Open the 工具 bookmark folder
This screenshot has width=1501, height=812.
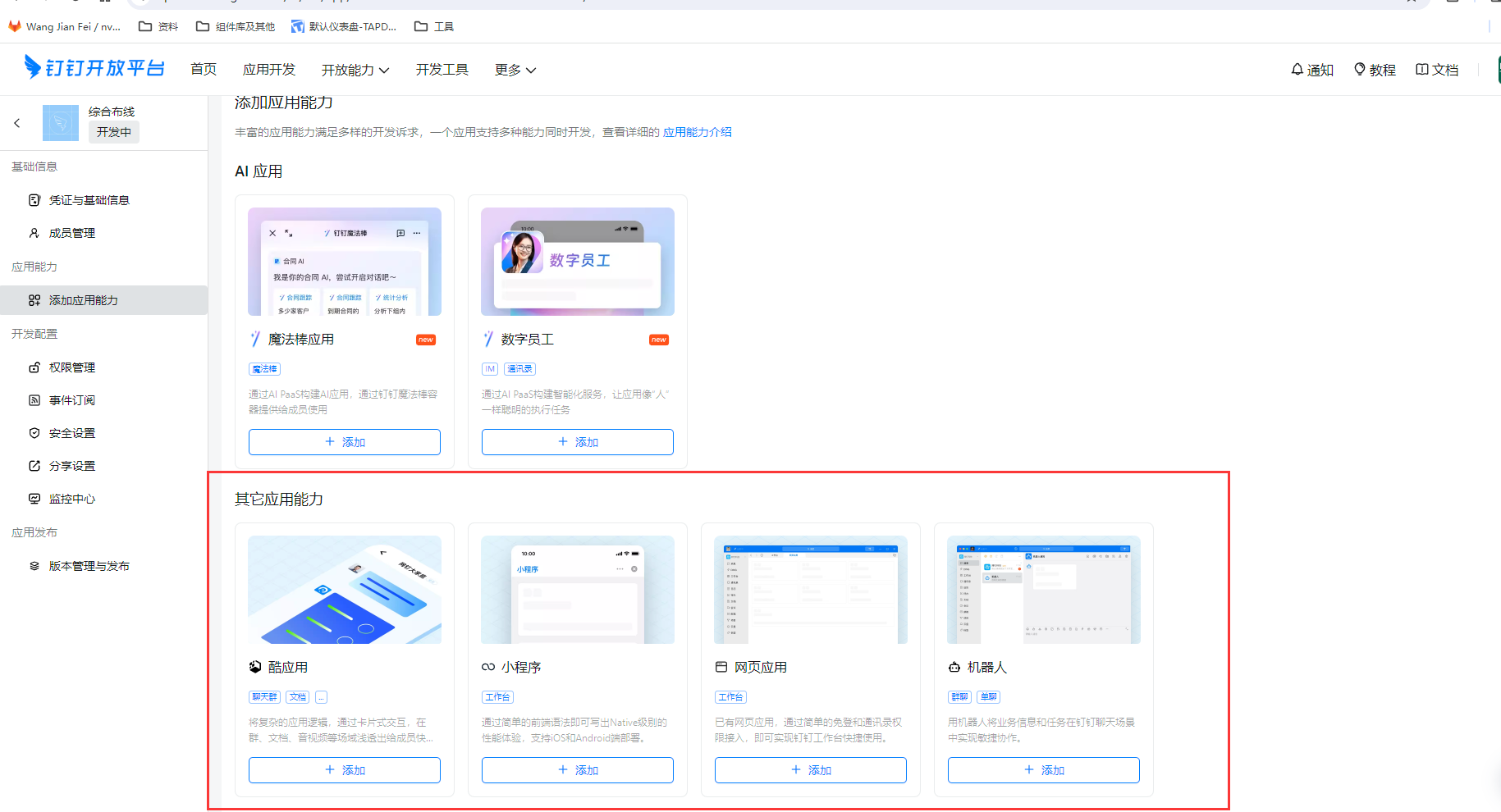click(434, 26)
